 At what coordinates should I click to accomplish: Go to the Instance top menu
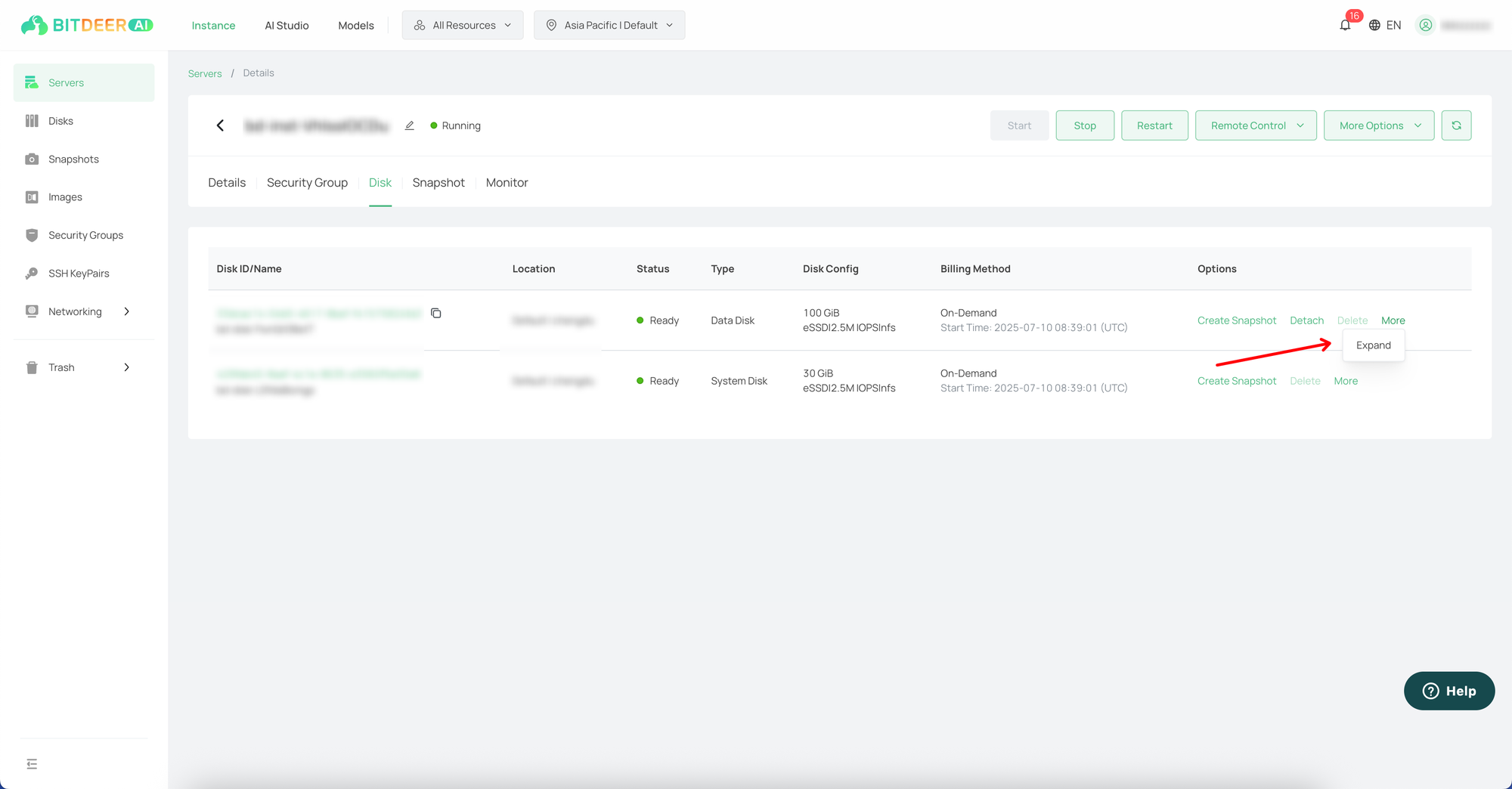tap(213, 25)
